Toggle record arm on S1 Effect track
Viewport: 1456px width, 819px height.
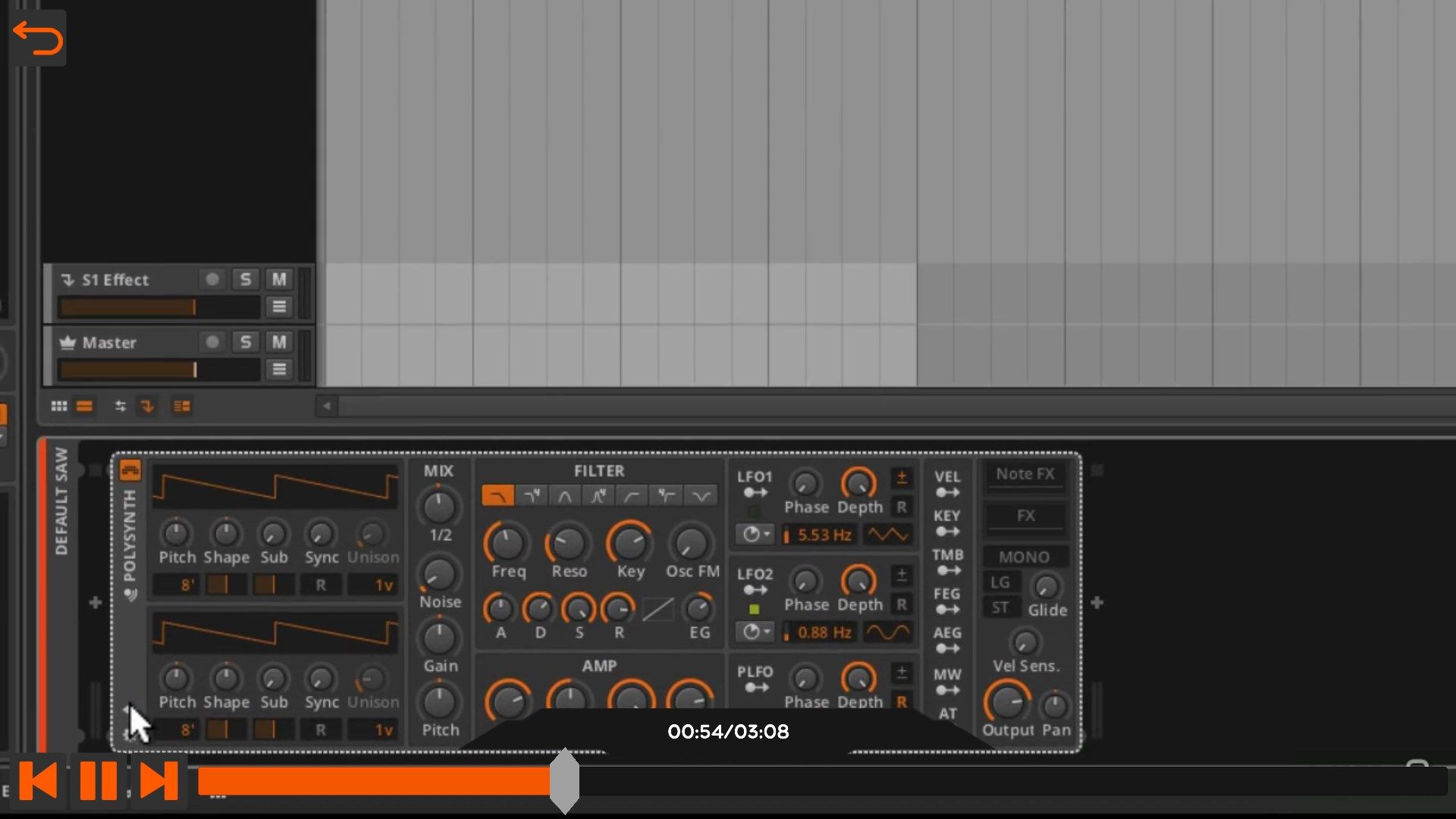point(212,279)
